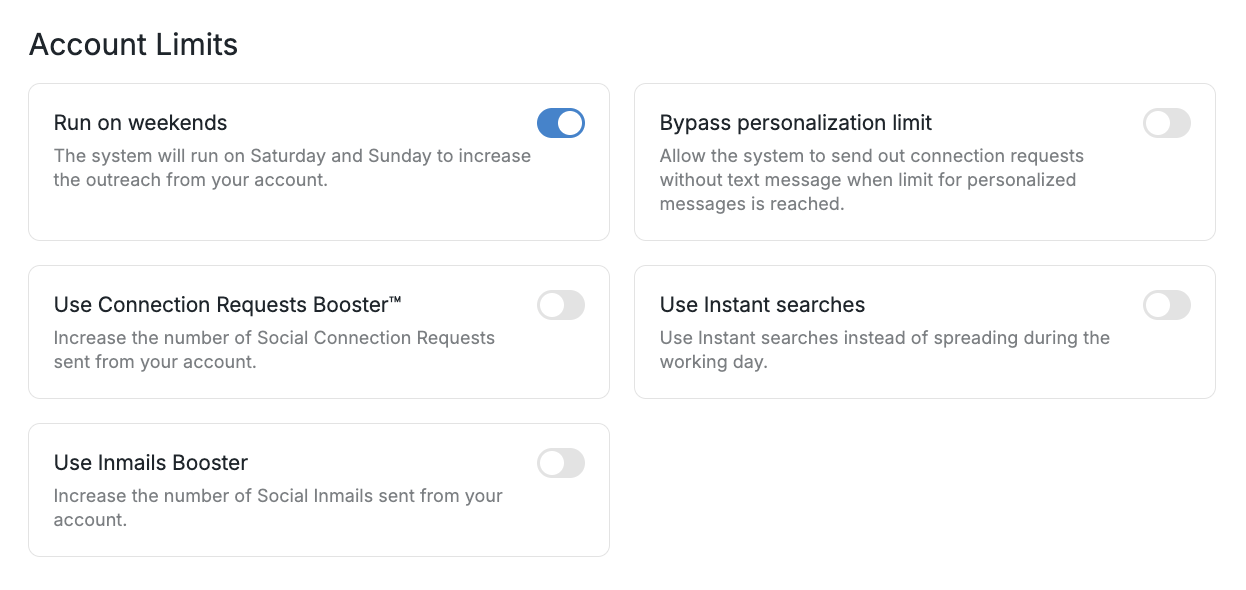Screen dimensions: 1246x590
Task: Click empty space in Use Inmails Booster card
Action: click(400, 535)
